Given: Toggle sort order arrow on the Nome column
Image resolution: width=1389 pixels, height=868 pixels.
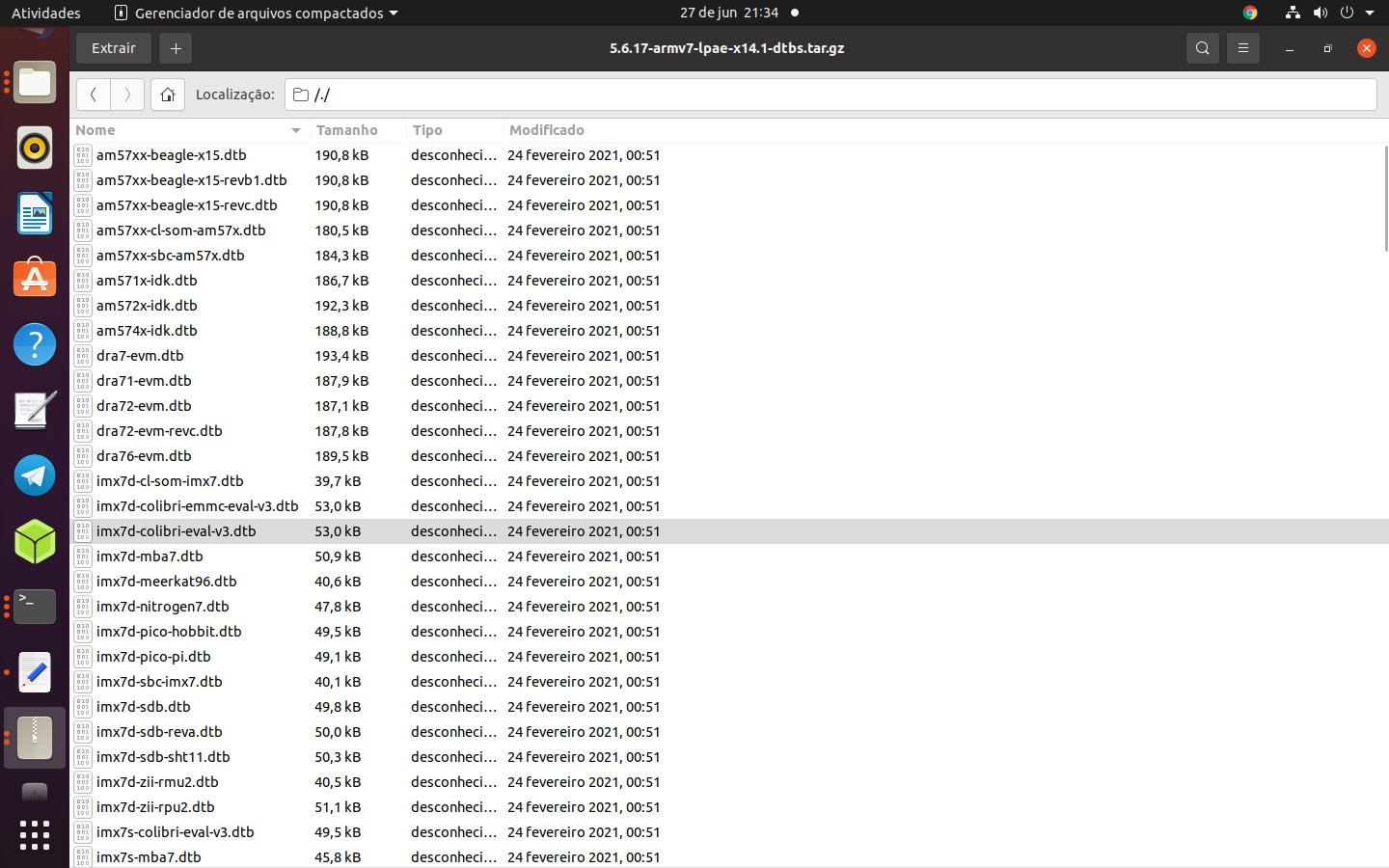Looking at the screenshot, I should click(x=296, y=130).
